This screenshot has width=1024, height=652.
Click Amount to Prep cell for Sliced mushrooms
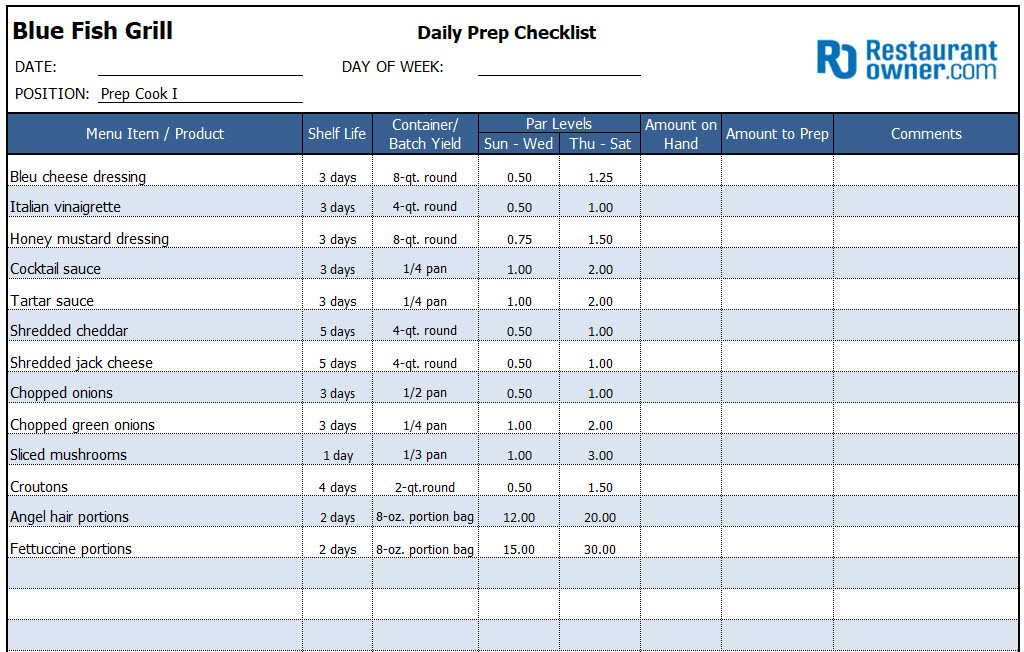tap(777, 450)
